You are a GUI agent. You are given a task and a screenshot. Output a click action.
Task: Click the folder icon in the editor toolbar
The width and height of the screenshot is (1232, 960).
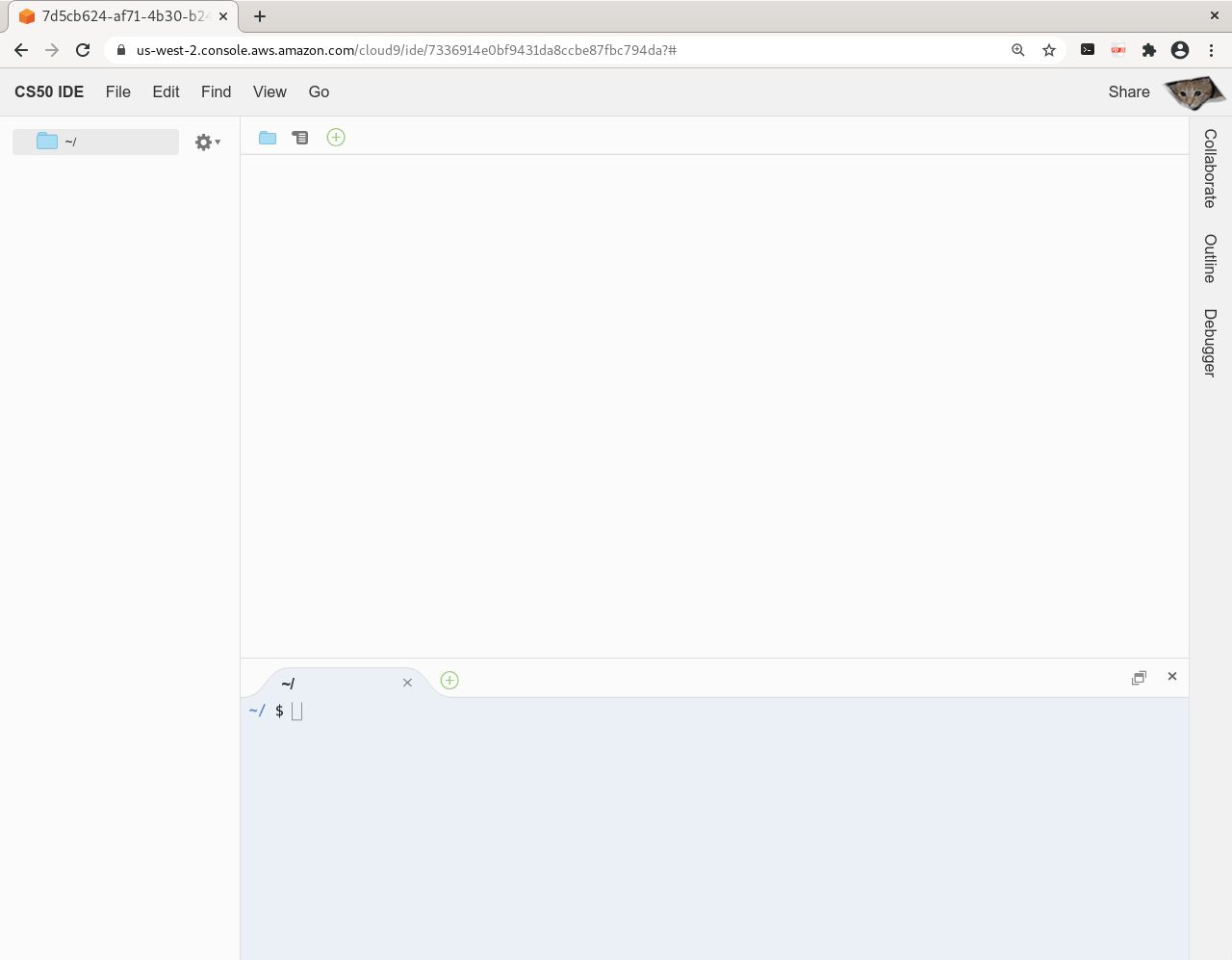coord(268,137)
